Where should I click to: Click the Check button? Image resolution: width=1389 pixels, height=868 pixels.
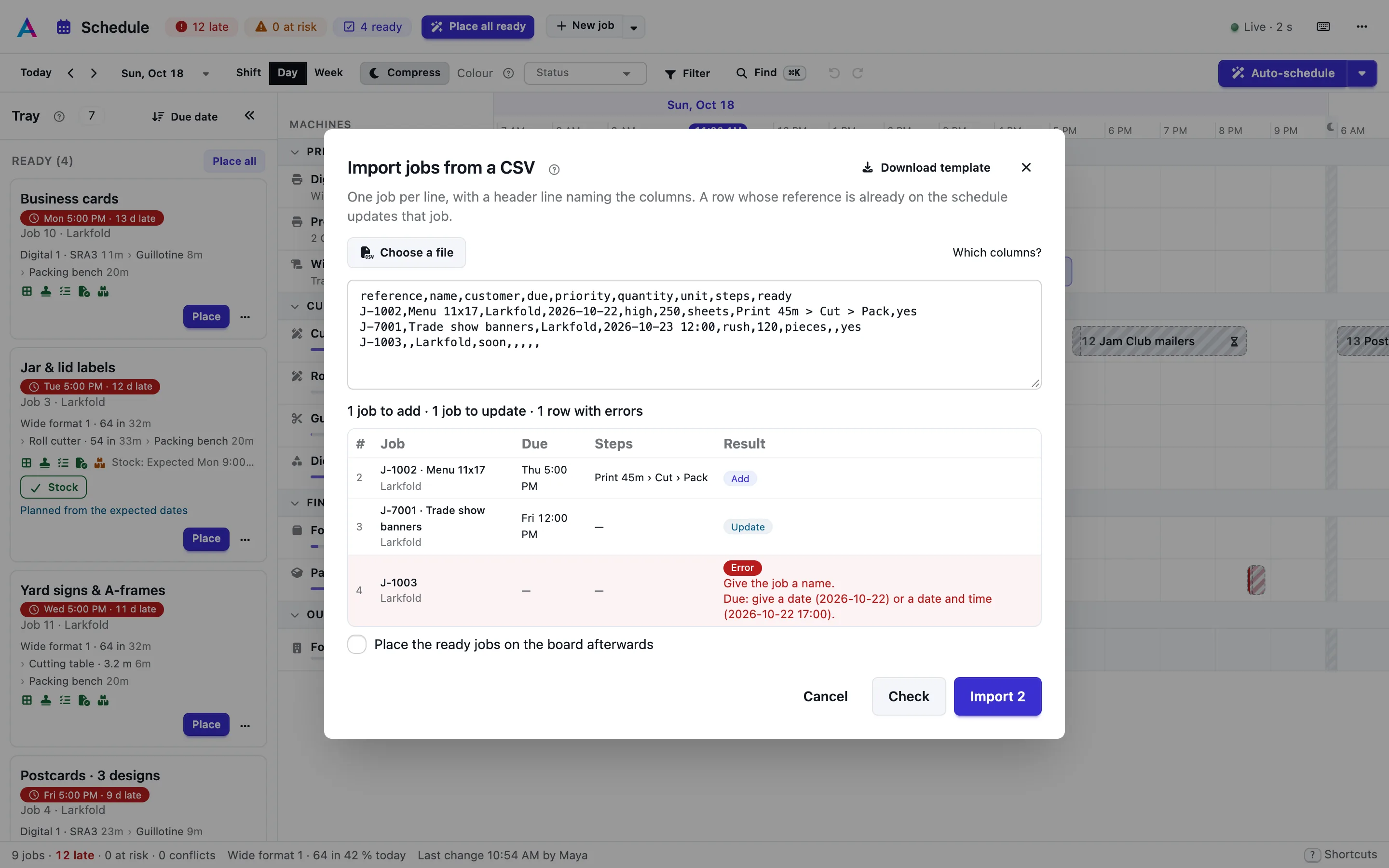tap(909, 696)
